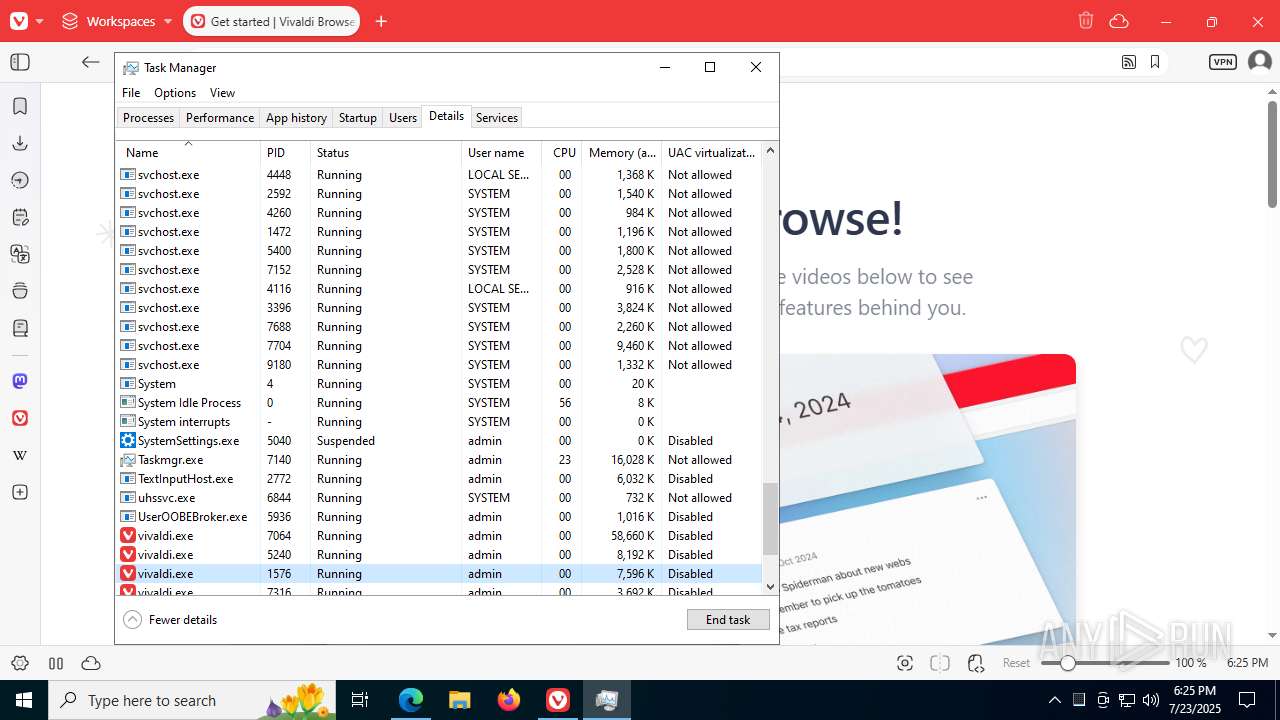Open the Notes panel
This screenshot has height=720, width=1280.
pos(20,217)
